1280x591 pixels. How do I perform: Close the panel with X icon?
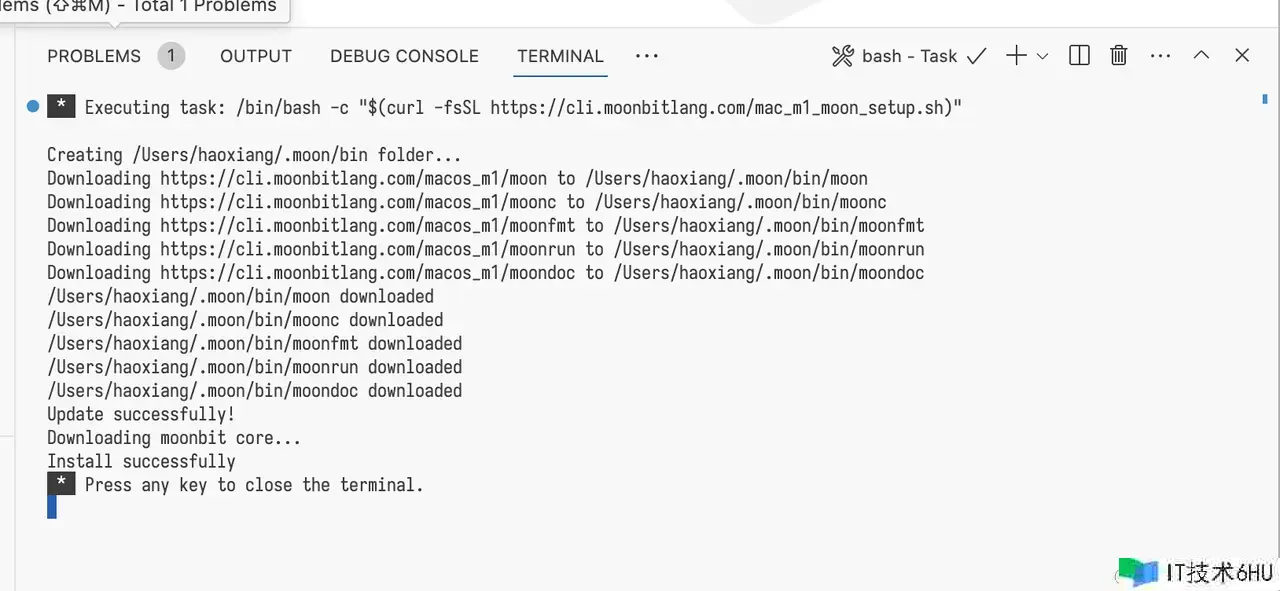coord(1242,56)
